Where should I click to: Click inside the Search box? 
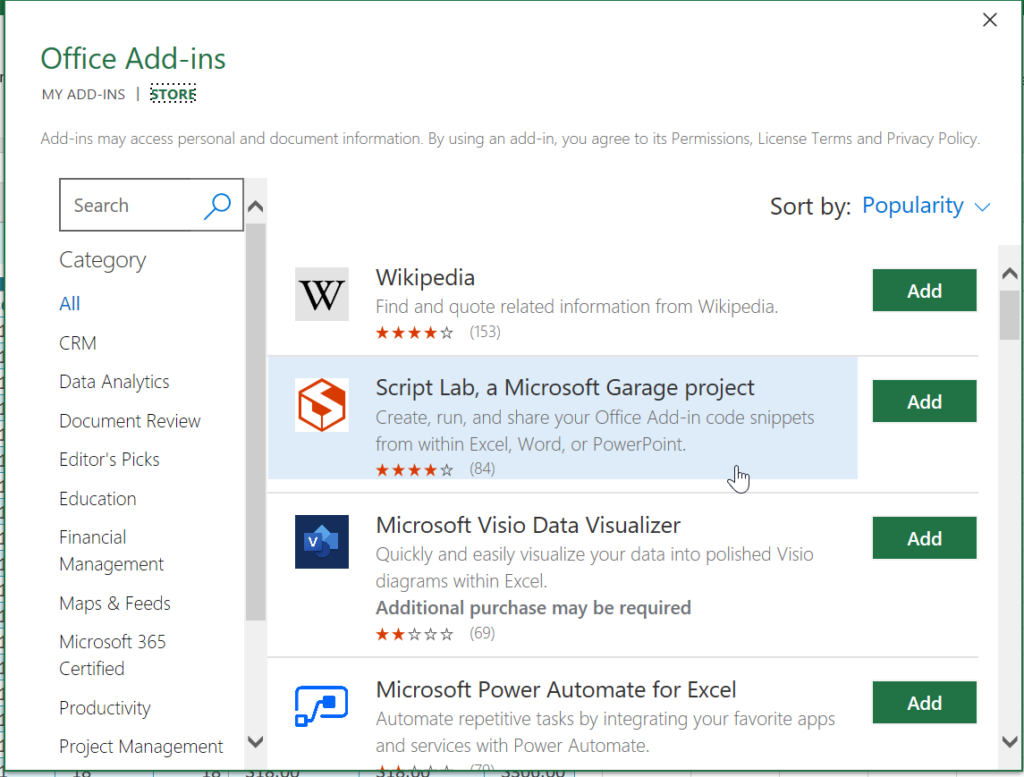tap(130, 205)
